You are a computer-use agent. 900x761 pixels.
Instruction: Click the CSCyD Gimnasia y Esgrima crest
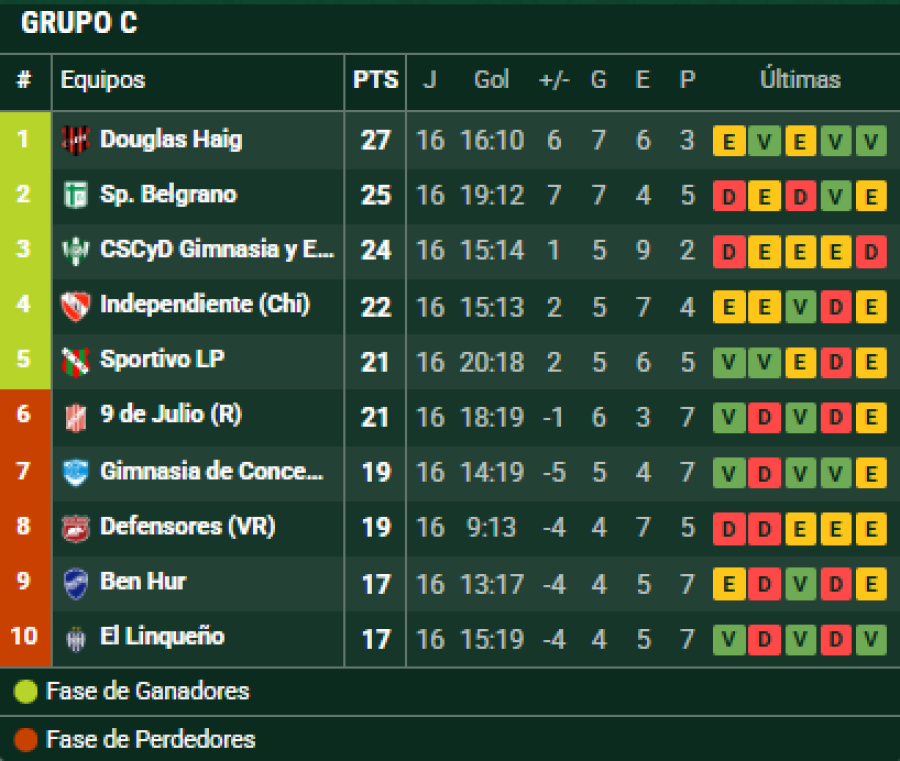[75, 250]
